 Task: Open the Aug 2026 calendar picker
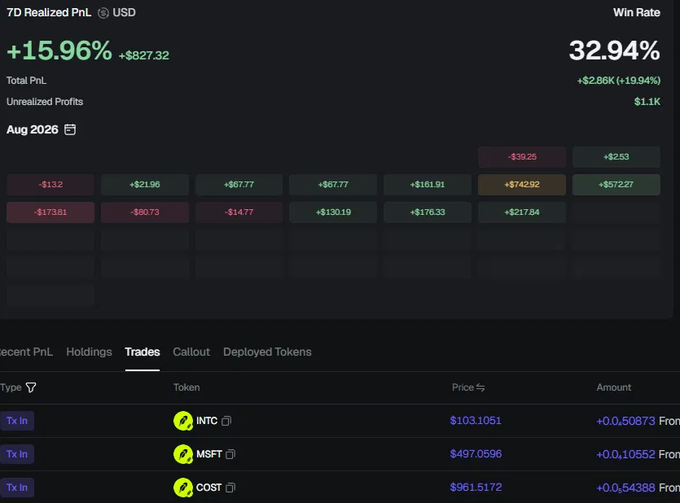(x=70, y=129)
